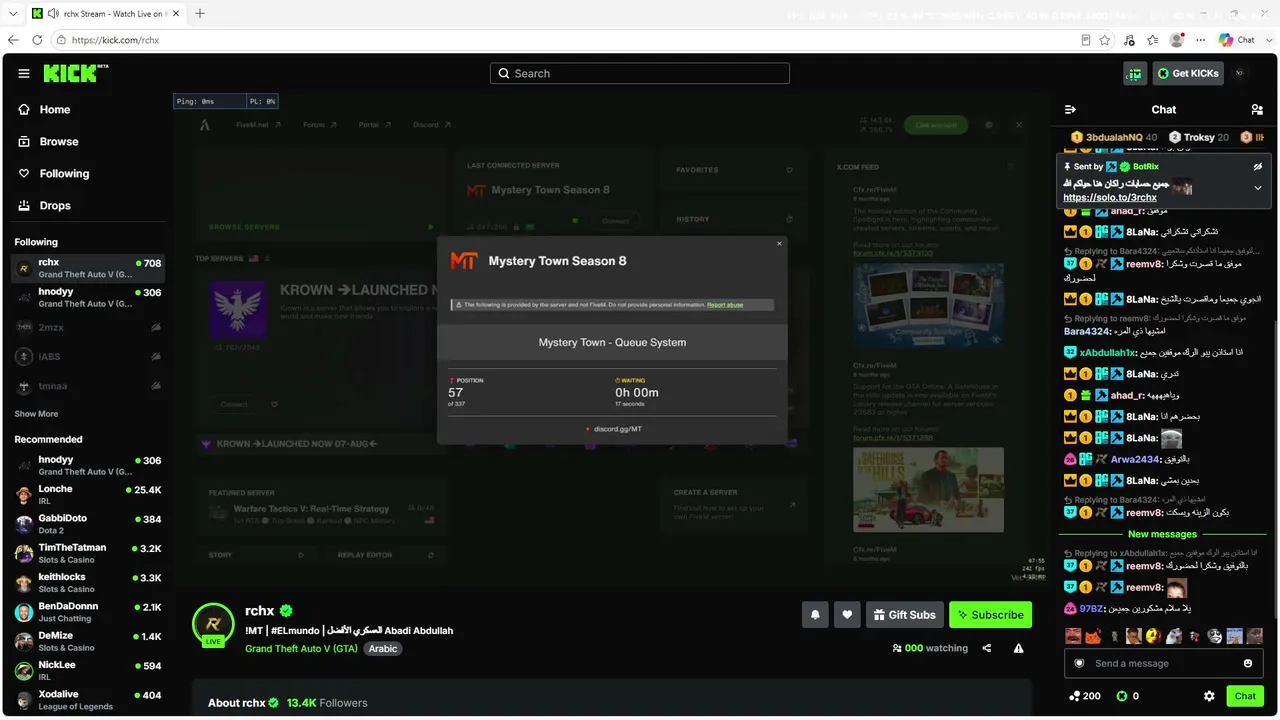Open a new browser tab
The height and width of the screenshot is (720, 1280).
click(x=200, y=14)
